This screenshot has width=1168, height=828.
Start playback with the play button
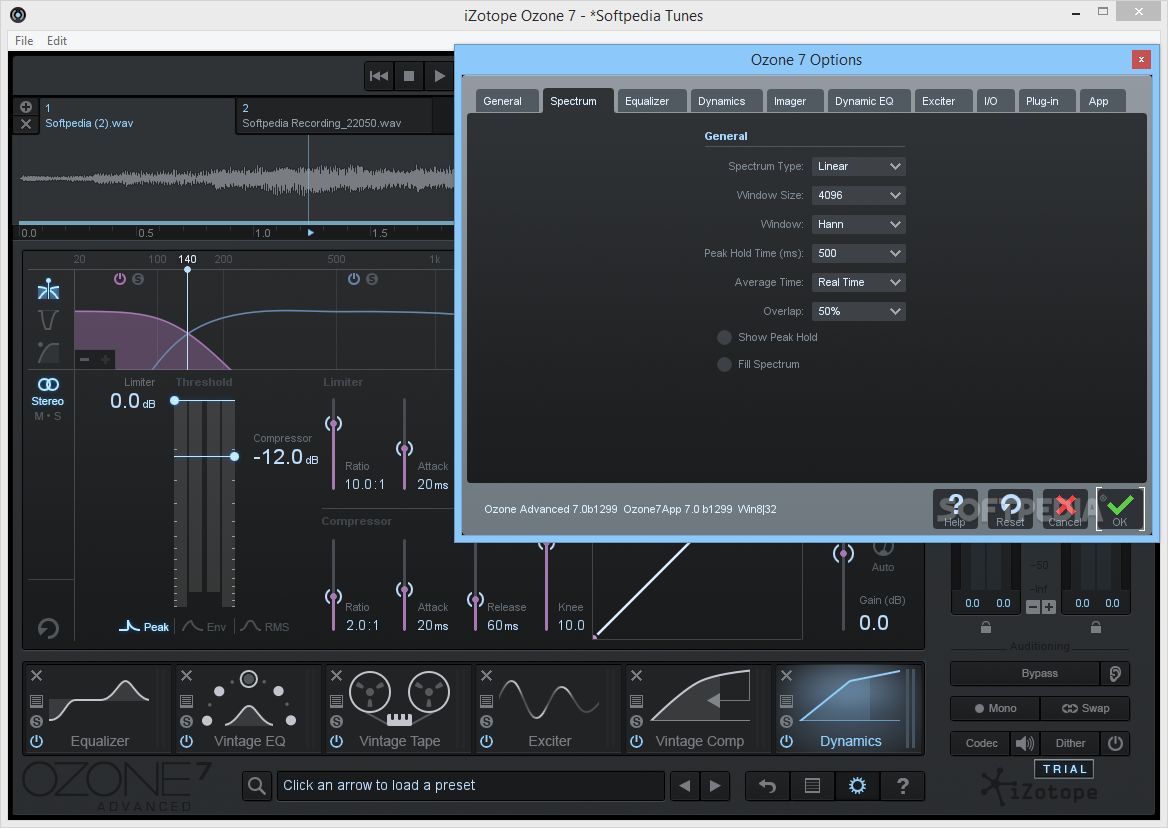click(x=439, y=76)
